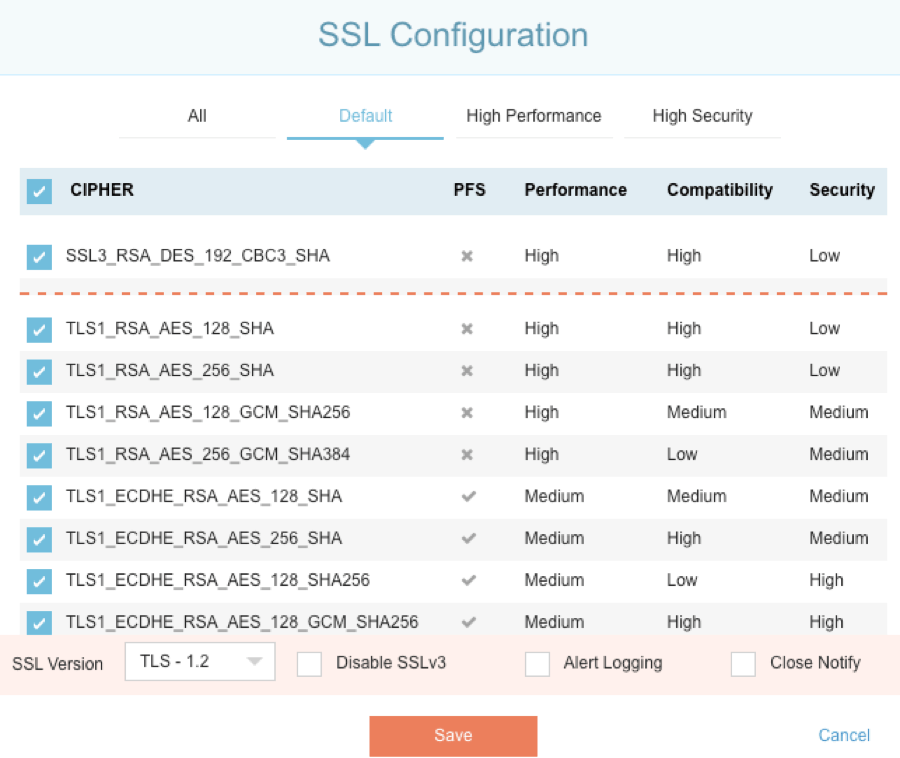Screen dimensions: 900x758
Task: Toggle the select-all CIPHER header checkbox
Action: 39,191
